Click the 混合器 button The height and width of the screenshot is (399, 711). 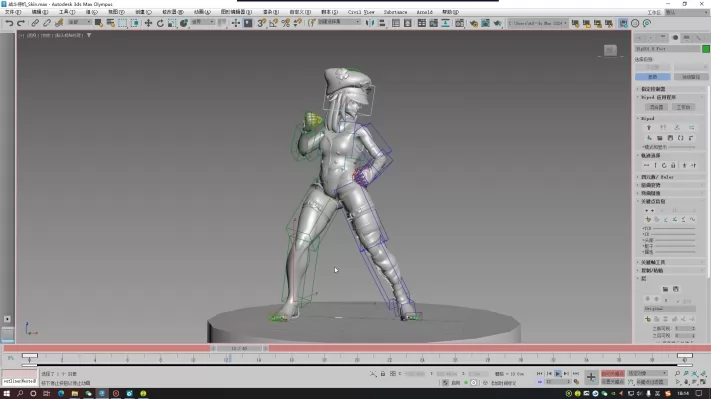coord(656,107)
